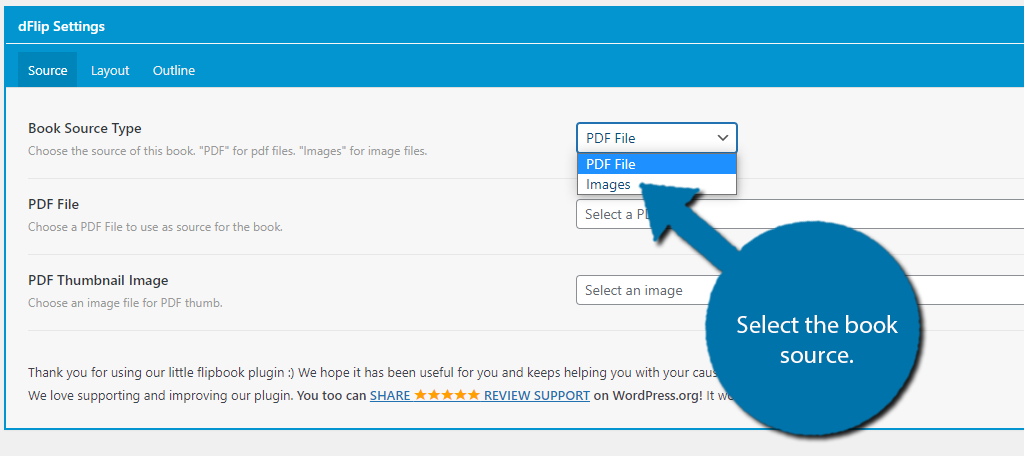Switch to the Source tab
Image resolution: width=1024 pixels, height=456 pixels.
pos(48,70)
